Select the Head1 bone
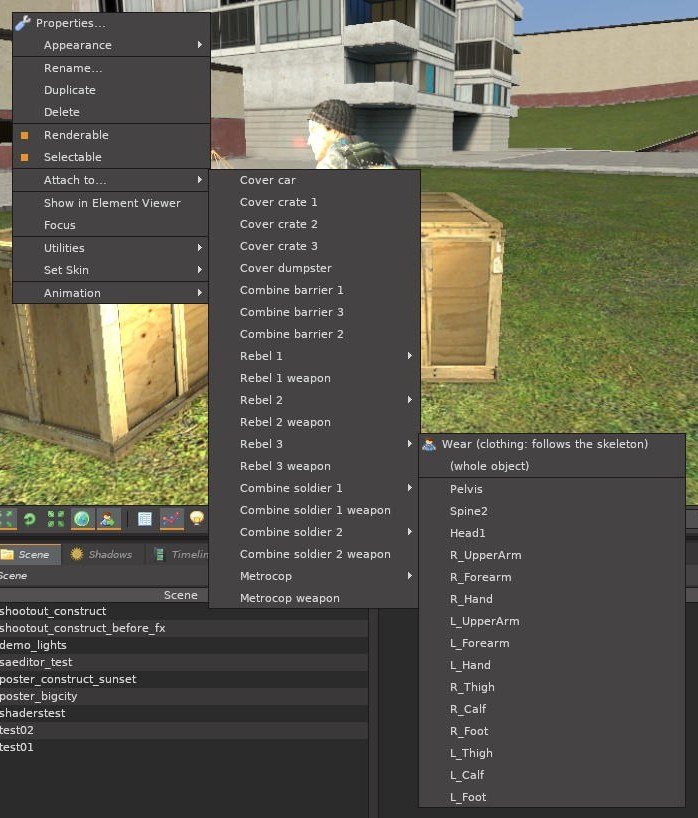The height and width of the screenshot is (818, 698). click(x=552, y=533)
